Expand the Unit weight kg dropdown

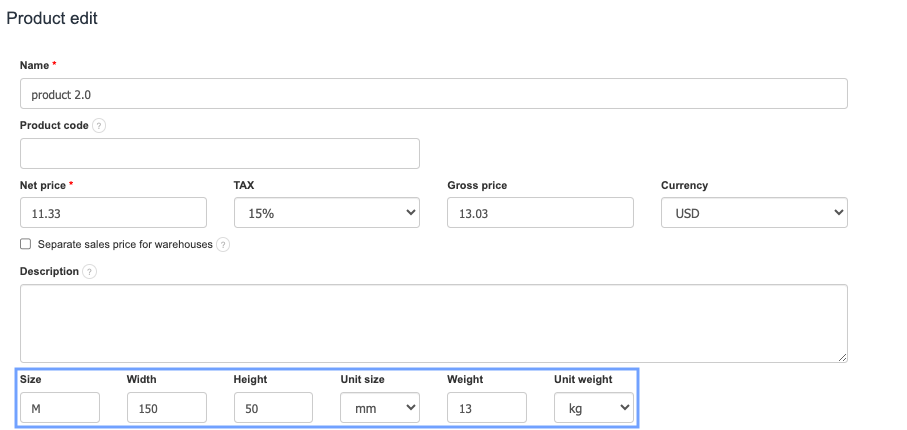[x=593, y=407]
